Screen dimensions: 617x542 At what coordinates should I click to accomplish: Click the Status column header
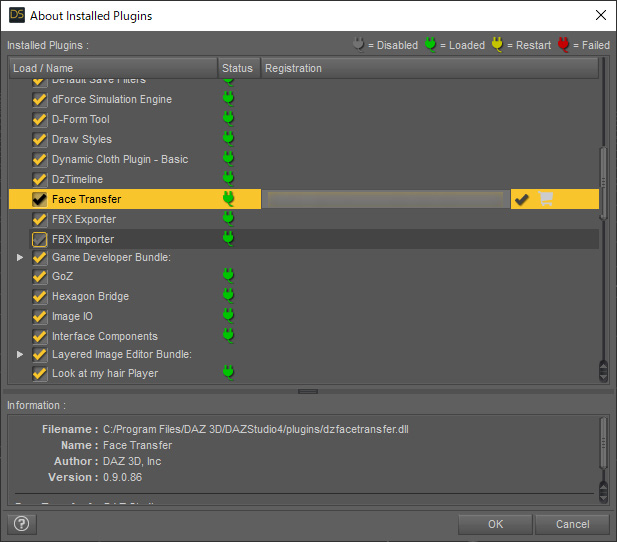(239, 68)
